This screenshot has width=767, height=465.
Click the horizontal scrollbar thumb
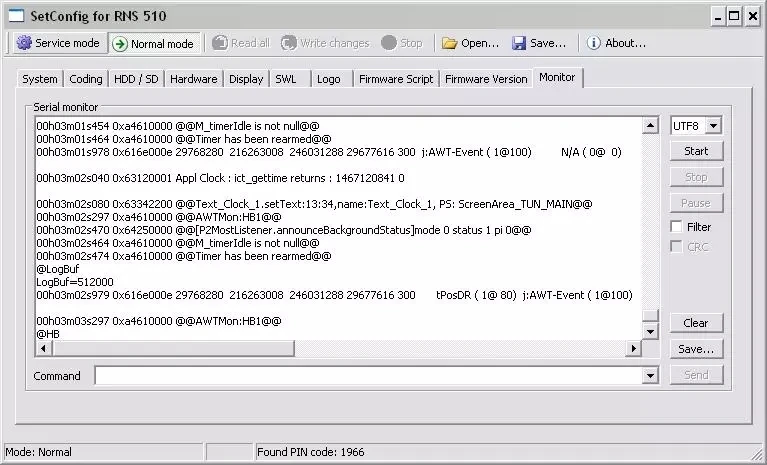coord(173,348)
